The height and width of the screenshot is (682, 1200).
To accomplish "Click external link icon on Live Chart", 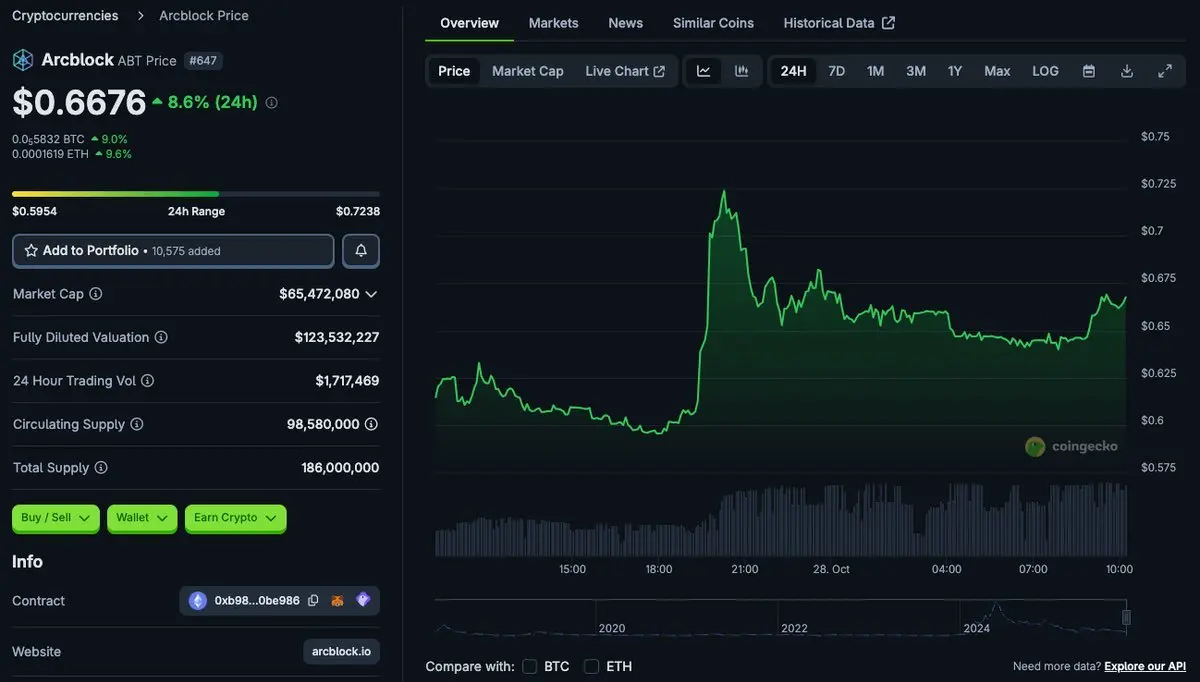I will (x=659, y=71).
